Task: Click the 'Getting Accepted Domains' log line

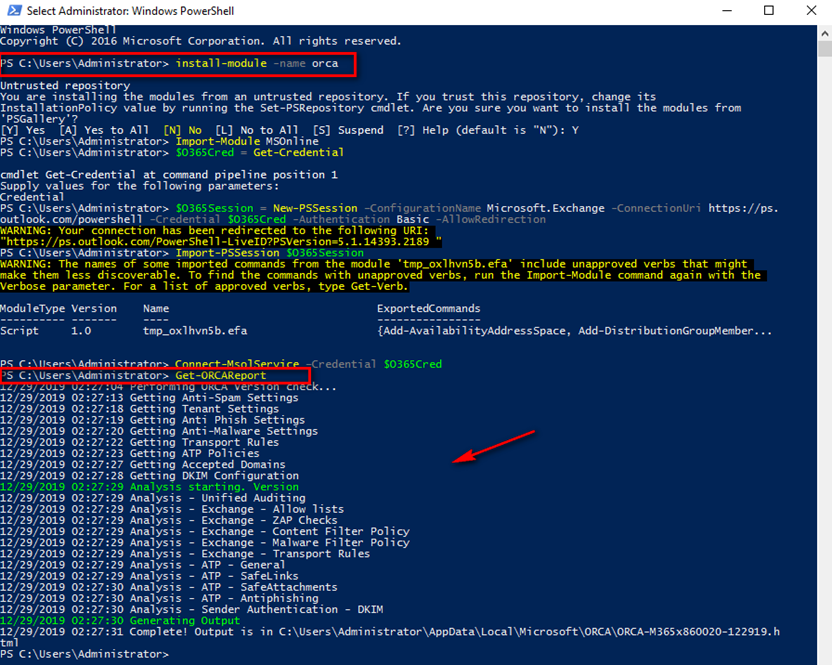Action: tap(143, 464)
